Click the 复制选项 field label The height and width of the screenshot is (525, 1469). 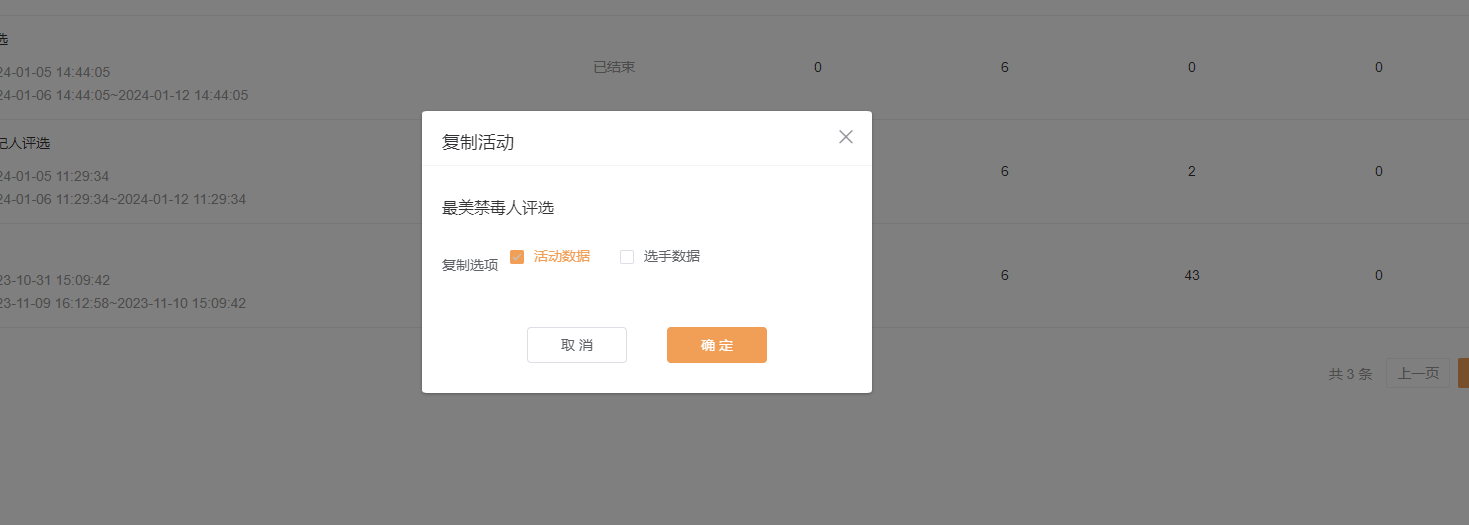[x=470, y=265]
